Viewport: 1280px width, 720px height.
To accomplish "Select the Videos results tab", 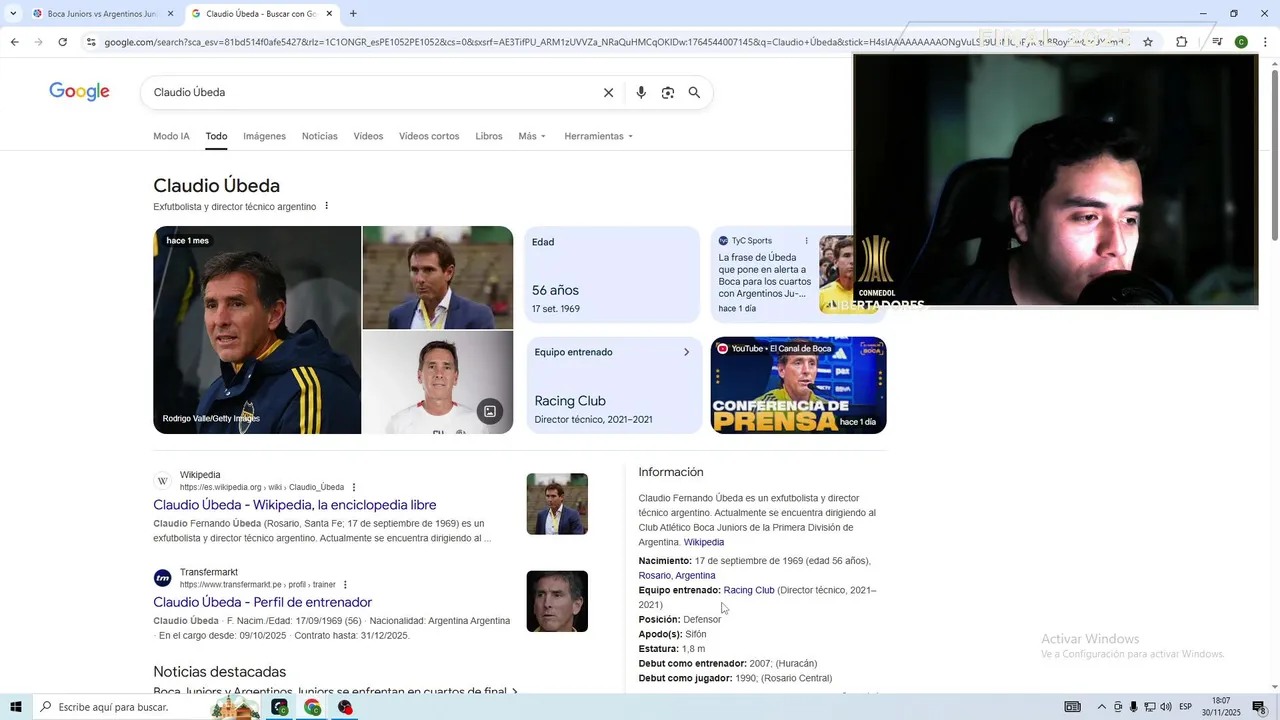I will pos(368,136).
